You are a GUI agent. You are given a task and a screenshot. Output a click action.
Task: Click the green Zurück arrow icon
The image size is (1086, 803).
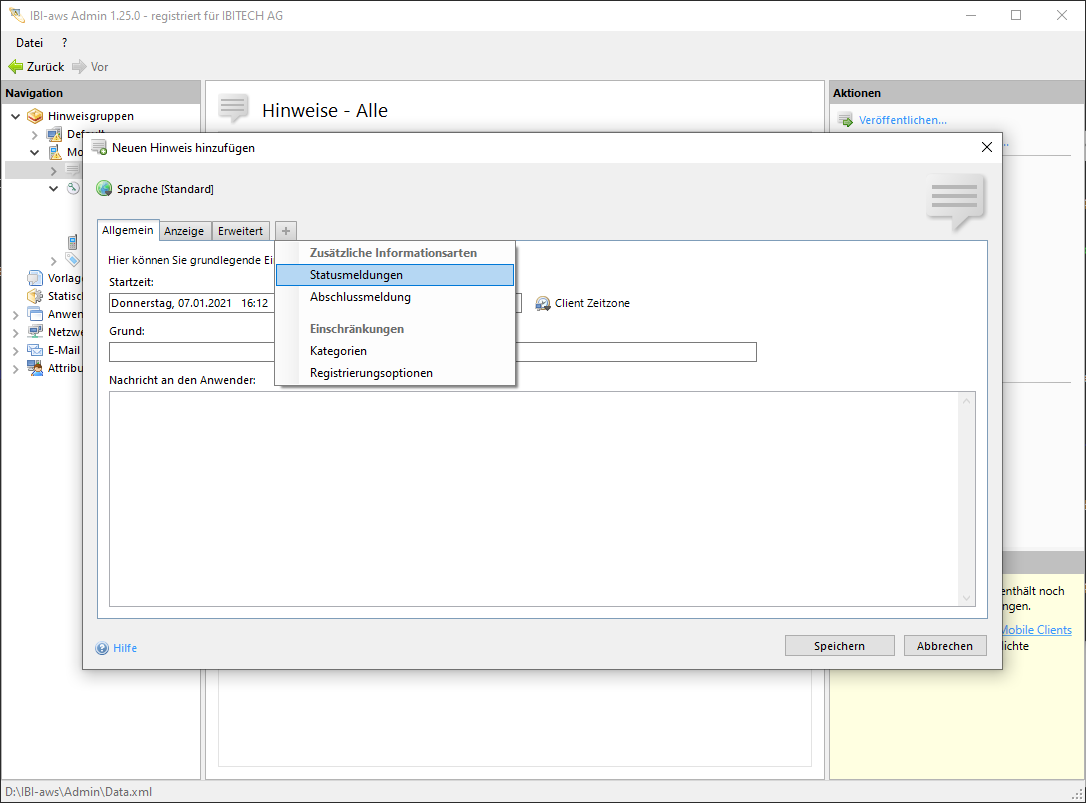tap(15, 67)
